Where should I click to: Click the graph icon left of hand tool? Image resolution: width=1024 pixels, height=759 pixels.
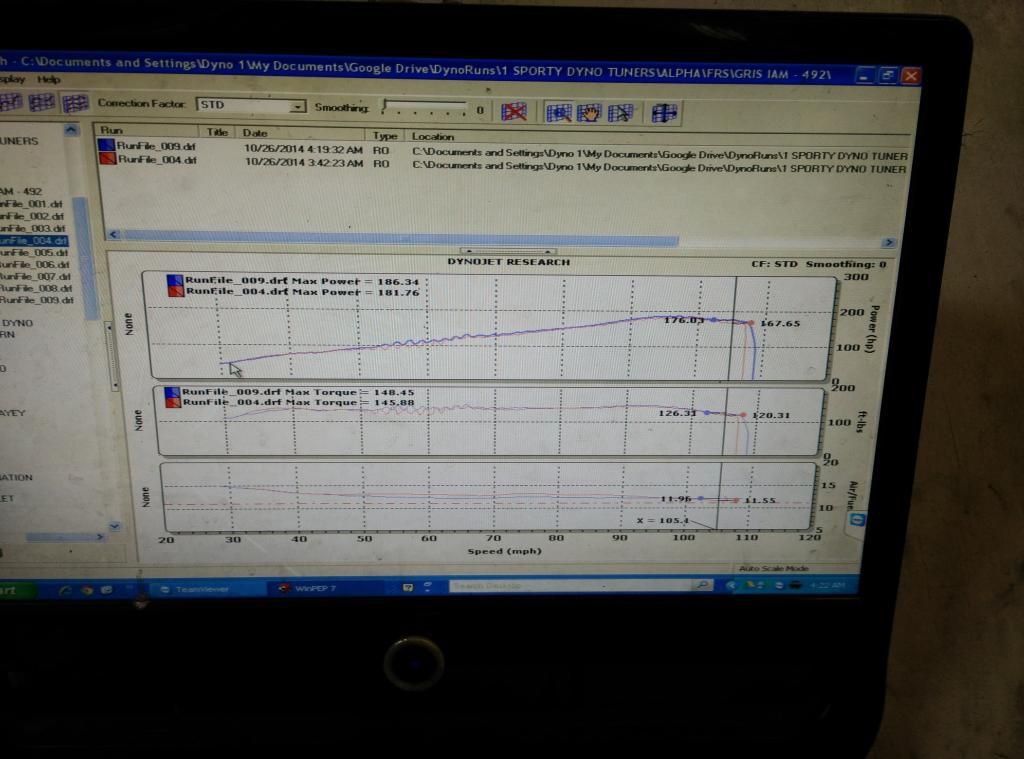(x=559, y=112)
